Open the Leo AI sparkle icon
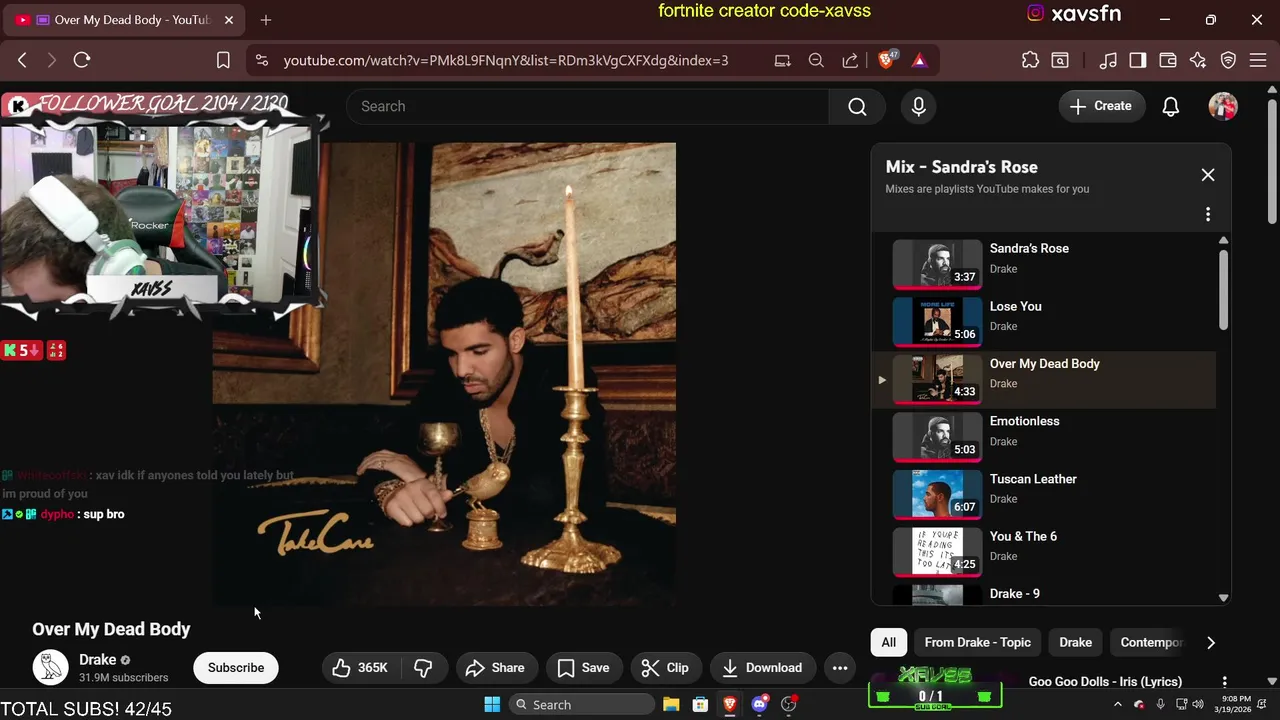1280x720 pixels. [x=1198, y=60]
